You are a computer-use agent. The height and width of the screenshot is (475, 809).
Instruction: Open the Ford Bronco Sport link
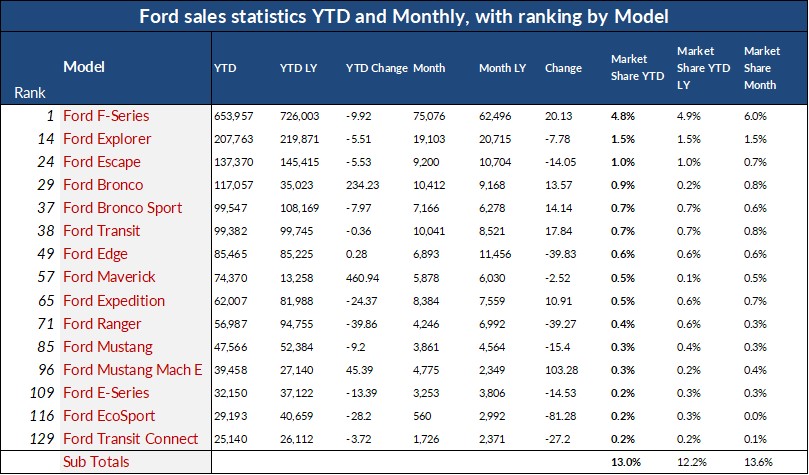pos(122,207)
